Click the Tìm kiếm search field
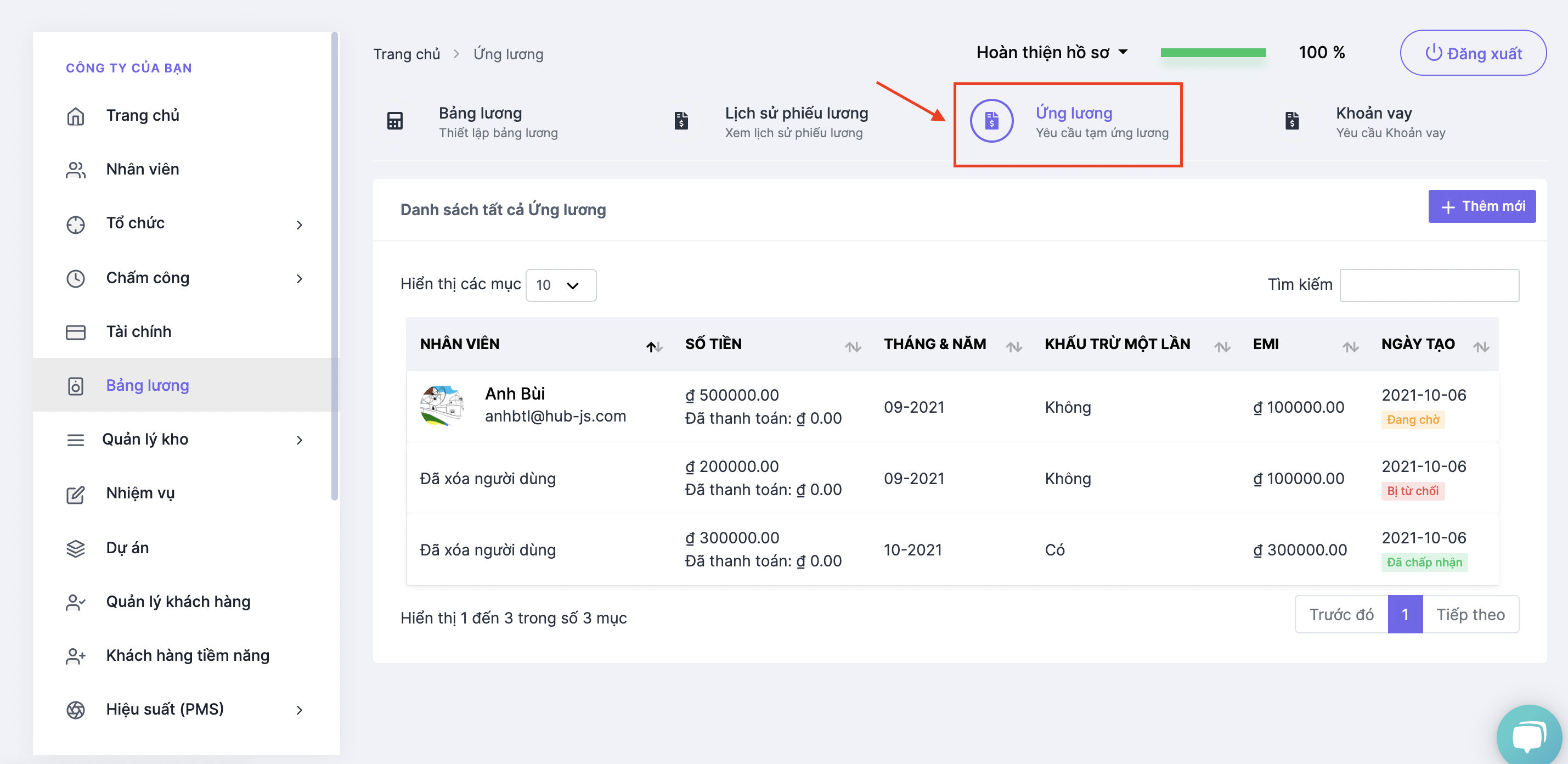 [x=1429, y=285]
